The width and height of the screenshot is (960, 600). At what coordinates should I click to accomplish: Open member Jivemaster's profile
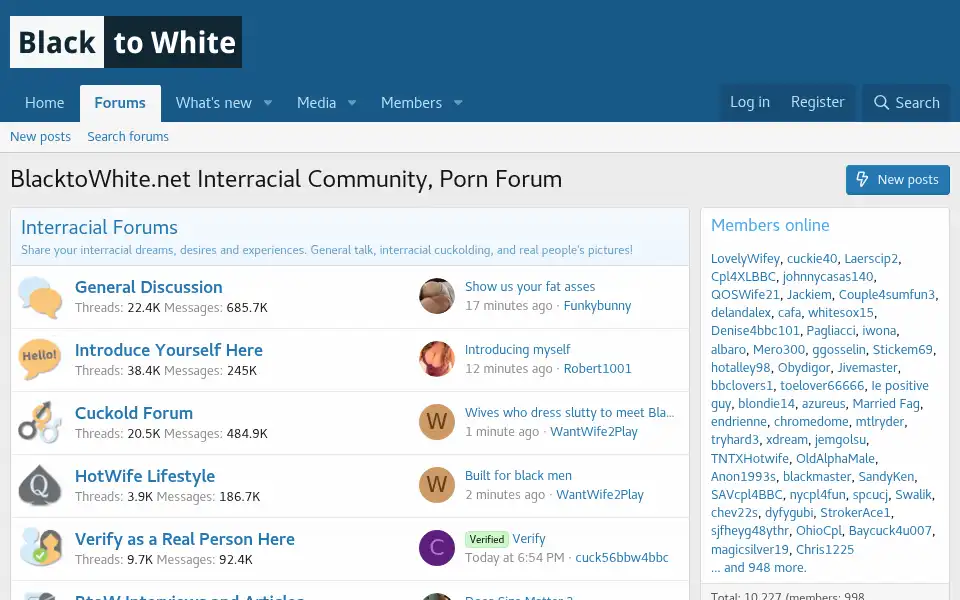868,368
